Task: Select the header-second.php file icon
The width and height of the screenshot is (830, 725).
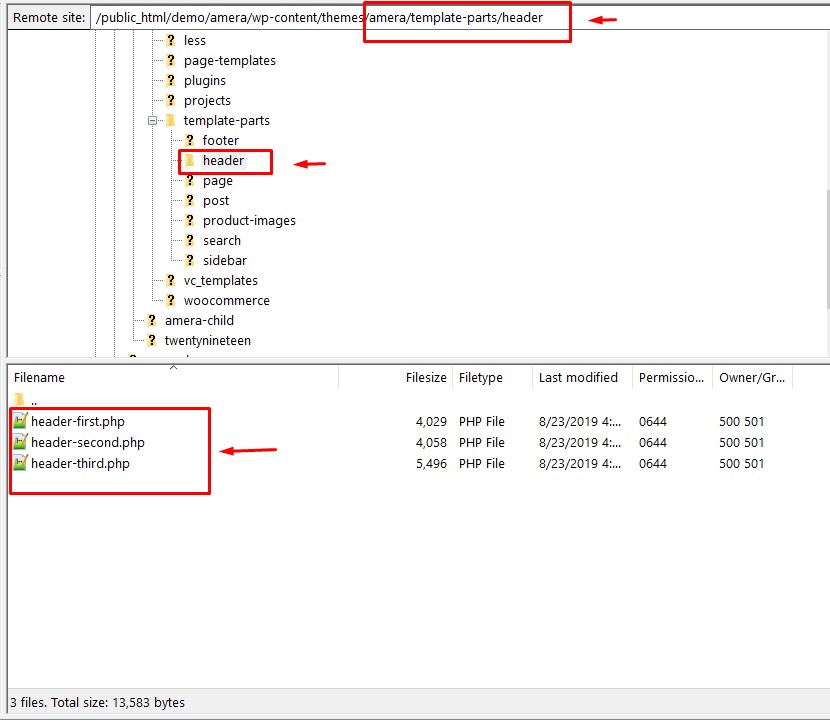Action: pos(21,442)
